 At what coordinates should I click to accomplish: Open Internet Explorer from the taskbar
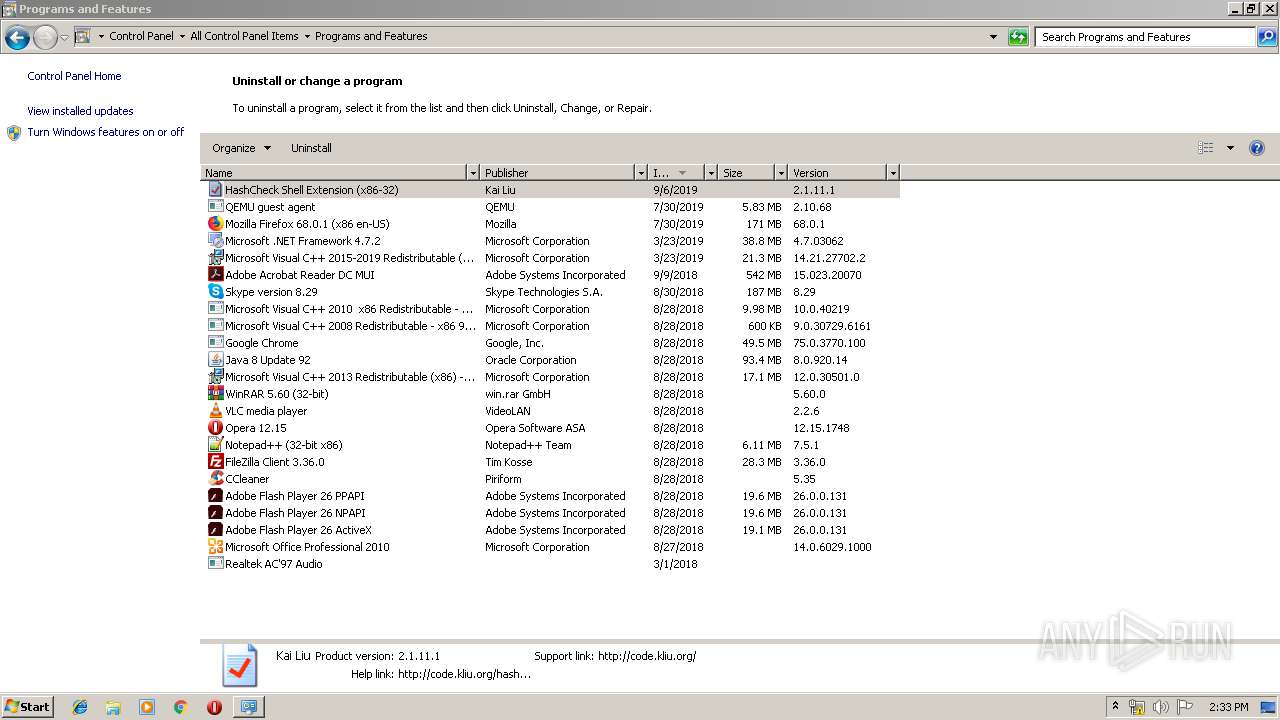80,707
